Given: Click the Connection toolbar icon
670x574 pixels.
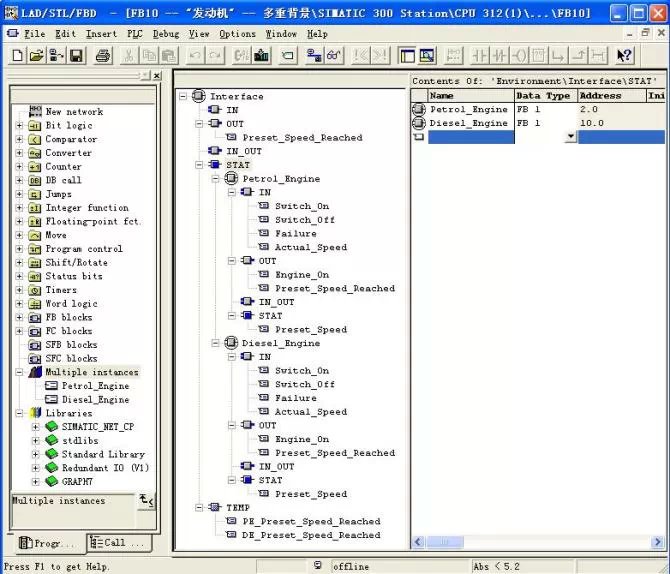Looking at the screenshot, I should [598, 56].
